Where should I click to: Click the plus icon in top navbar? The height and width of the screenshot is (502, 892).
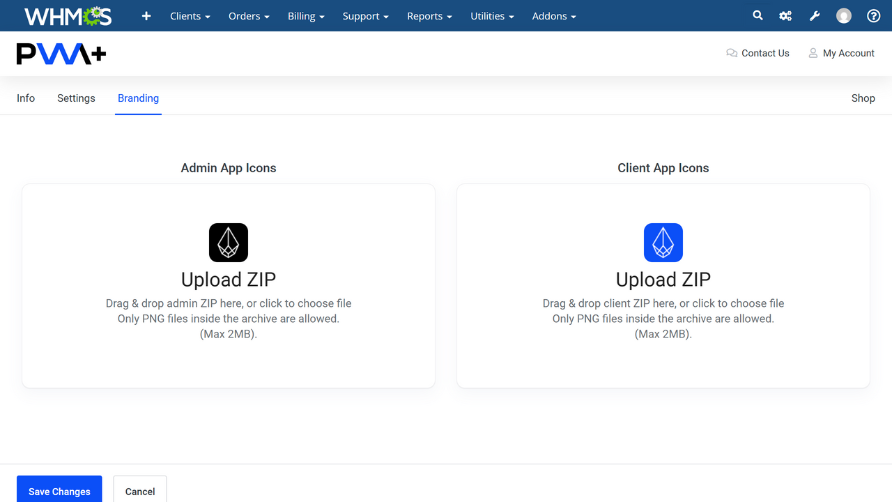146,16
